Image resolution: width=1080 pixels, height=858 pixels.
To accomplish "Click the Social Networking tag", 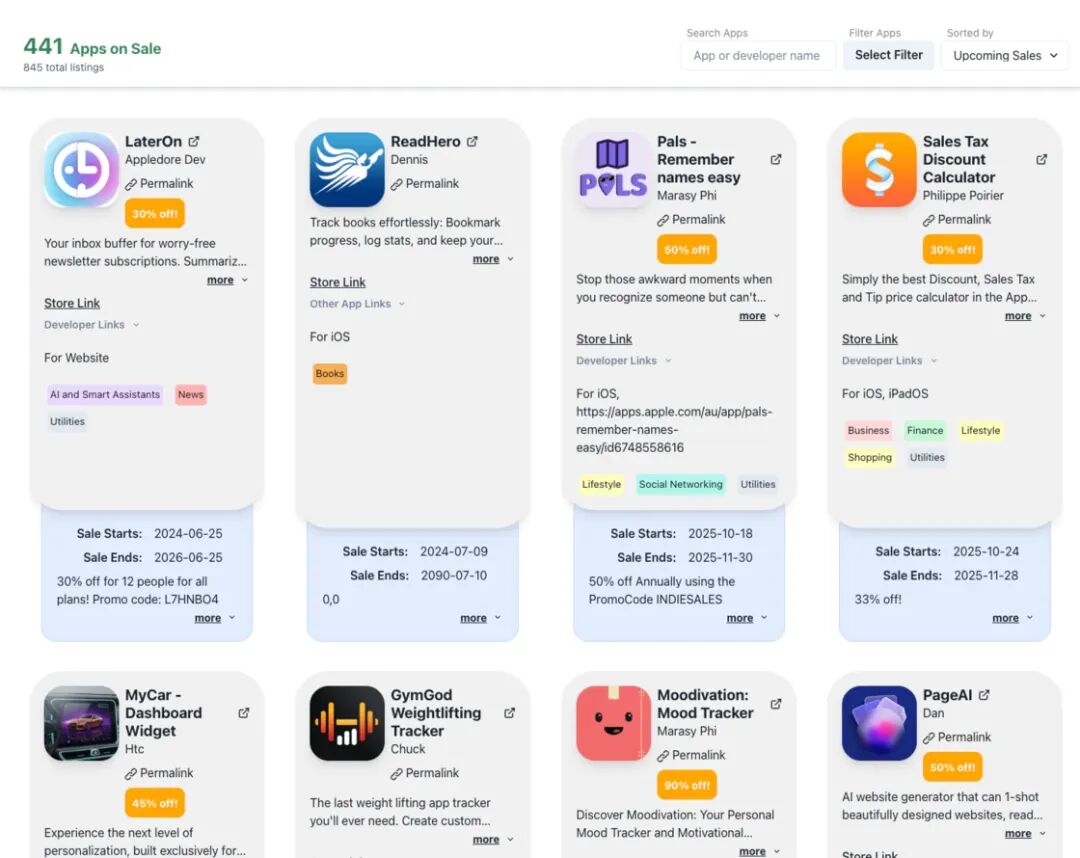I will (681, 485).
